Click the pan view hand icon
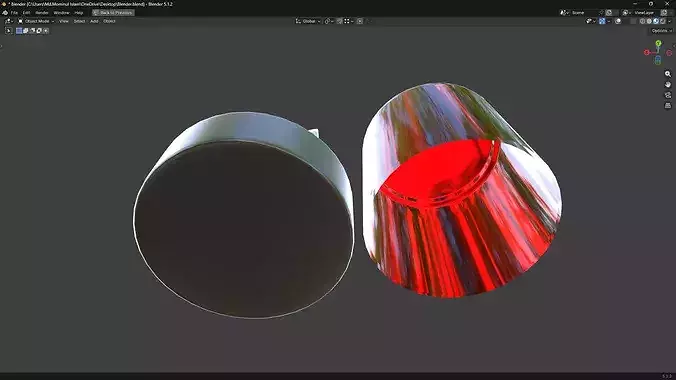 click(x=668, y=85)
